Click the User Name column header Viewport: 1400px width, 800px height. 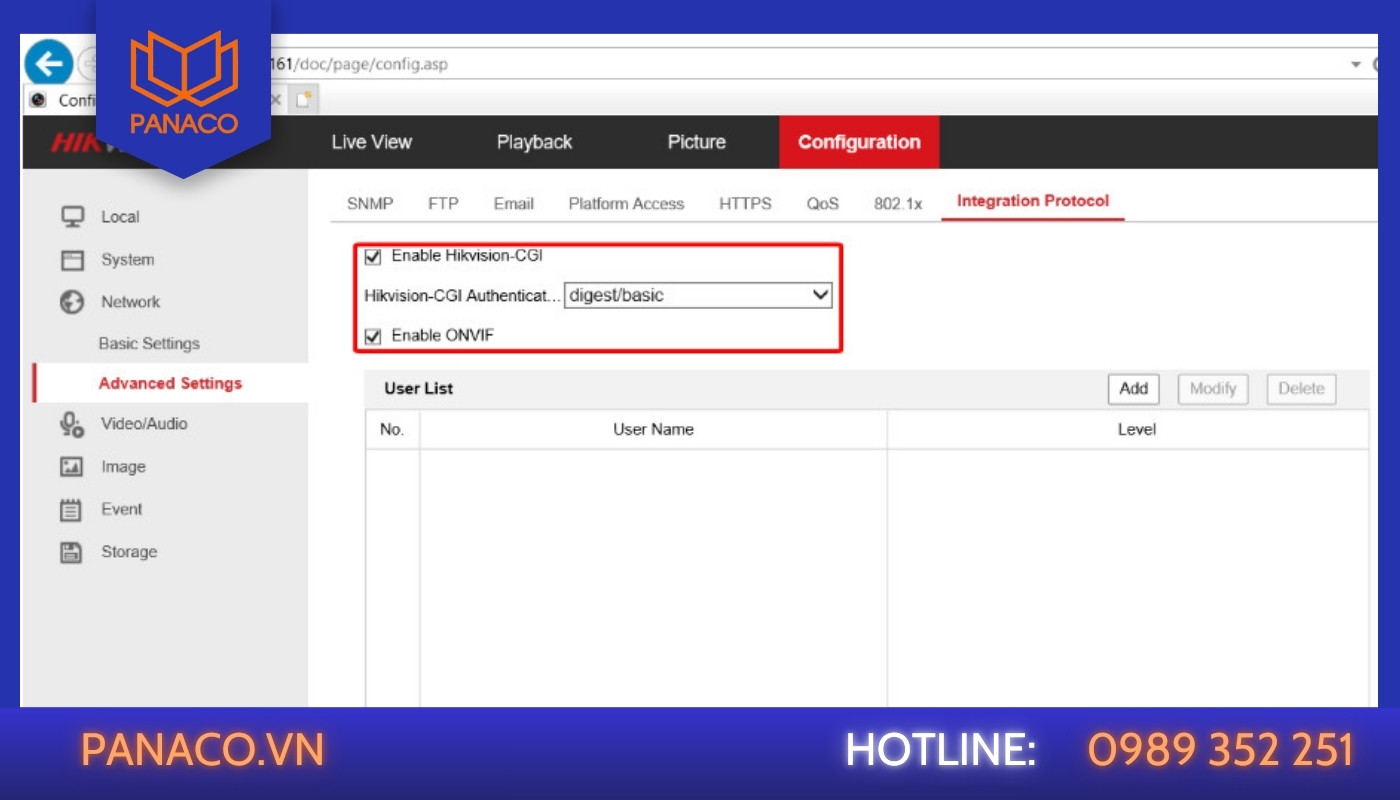tap(653, 429)
